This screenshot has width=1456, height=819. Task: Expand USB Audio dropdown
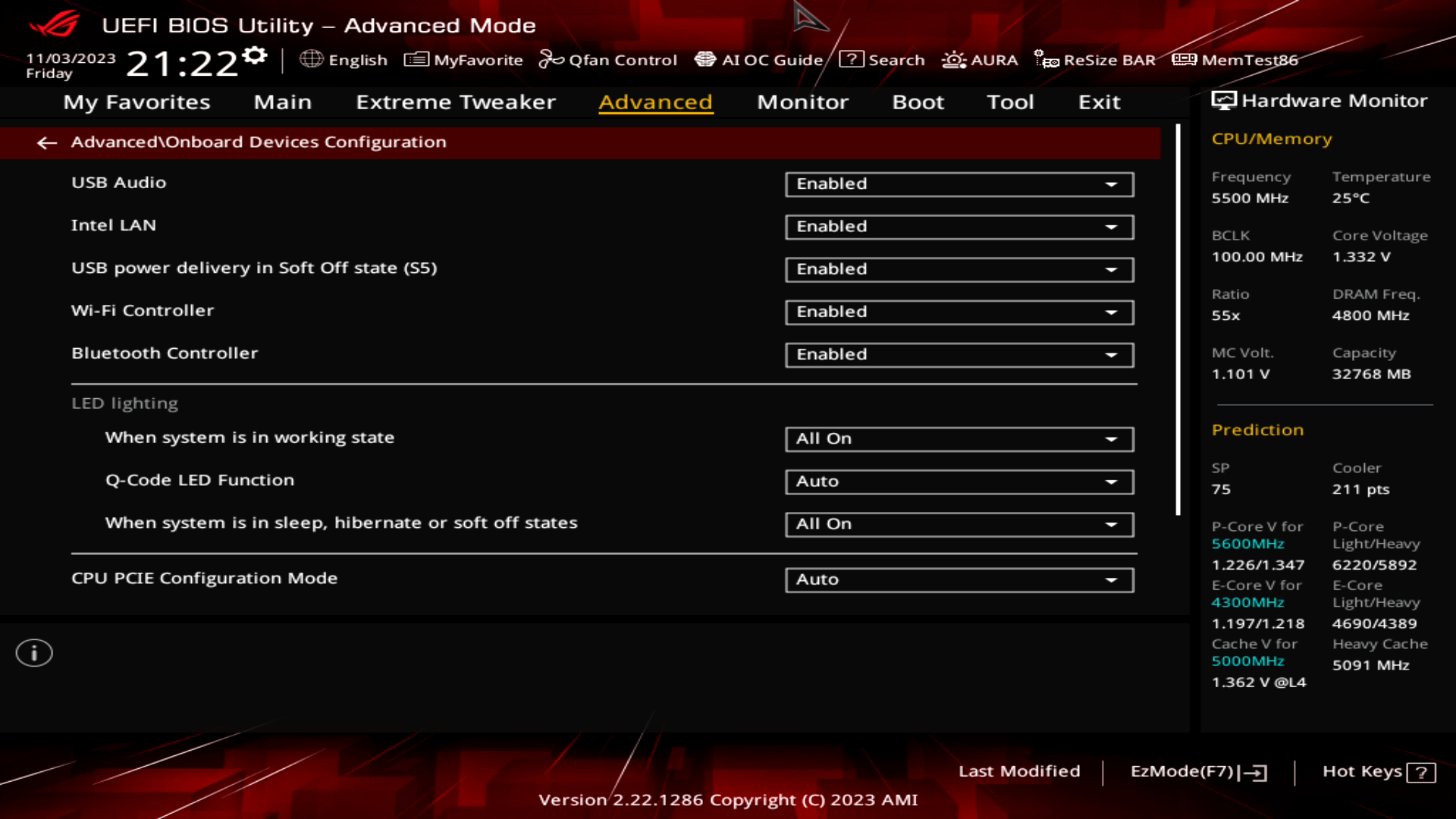1112,183
